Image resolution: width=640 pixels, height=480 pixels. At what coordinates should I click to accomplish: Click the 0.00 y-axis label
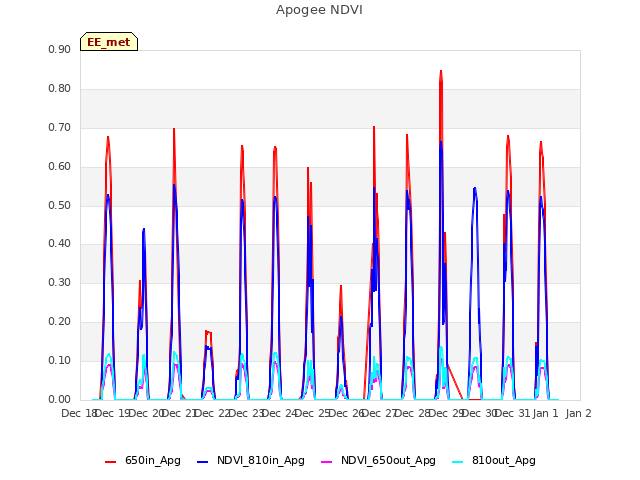tap(60, 400)
